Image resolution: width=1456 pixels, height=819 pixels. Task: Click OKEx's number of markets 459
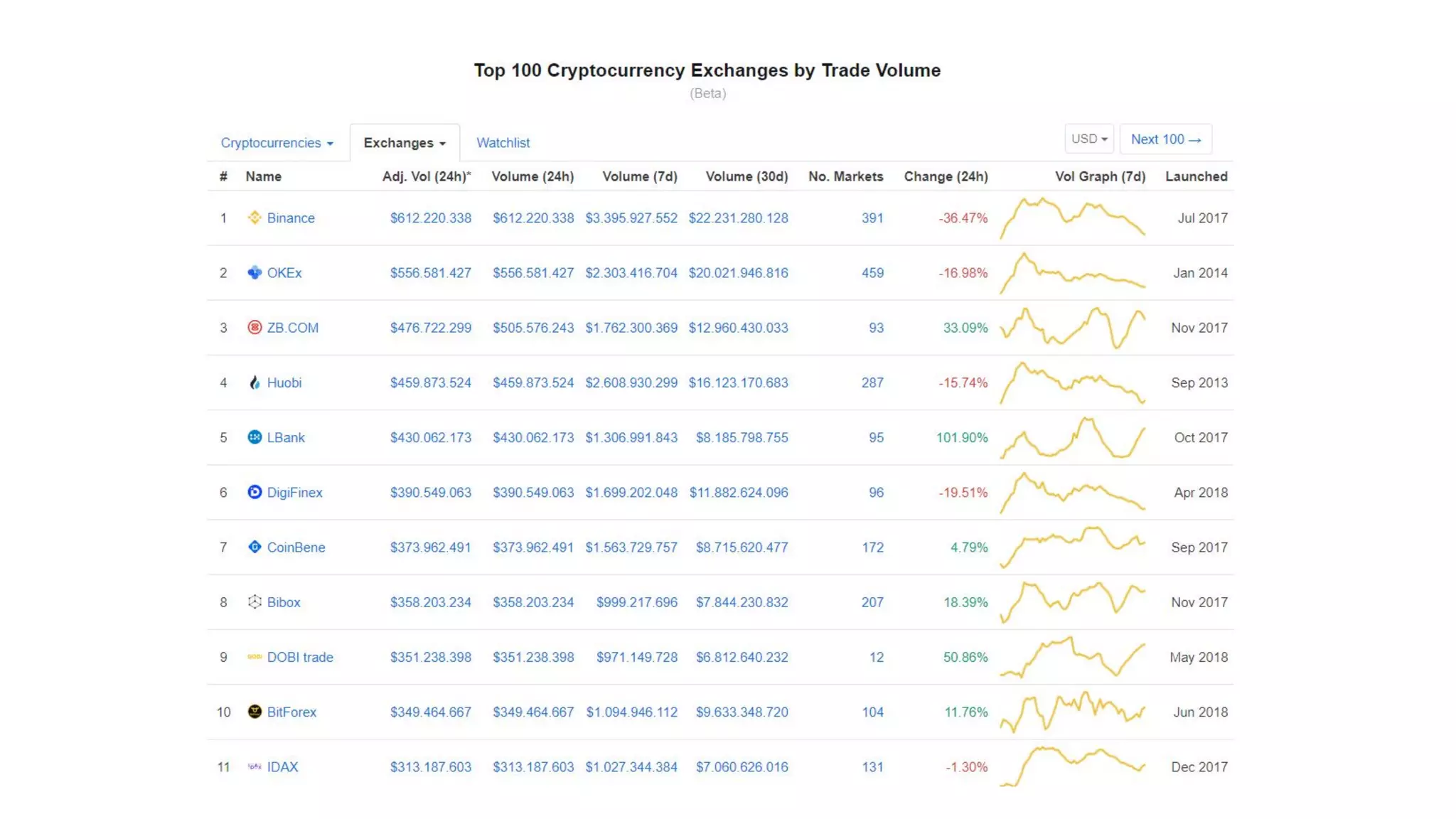pos(872,273)
